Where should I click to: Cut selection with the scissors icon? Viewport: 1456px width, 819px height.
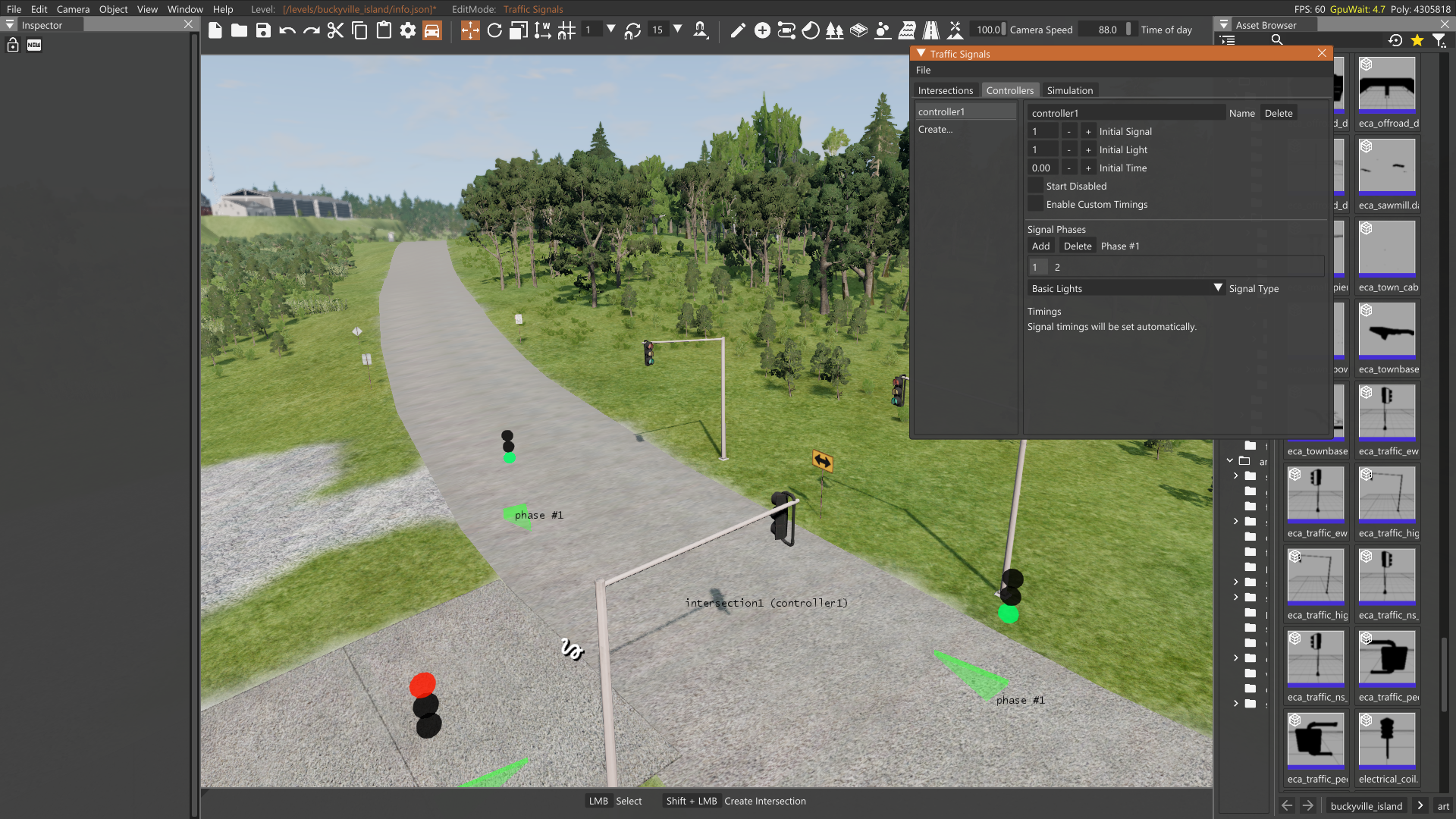pyautogui.click(x=335, y=30)
